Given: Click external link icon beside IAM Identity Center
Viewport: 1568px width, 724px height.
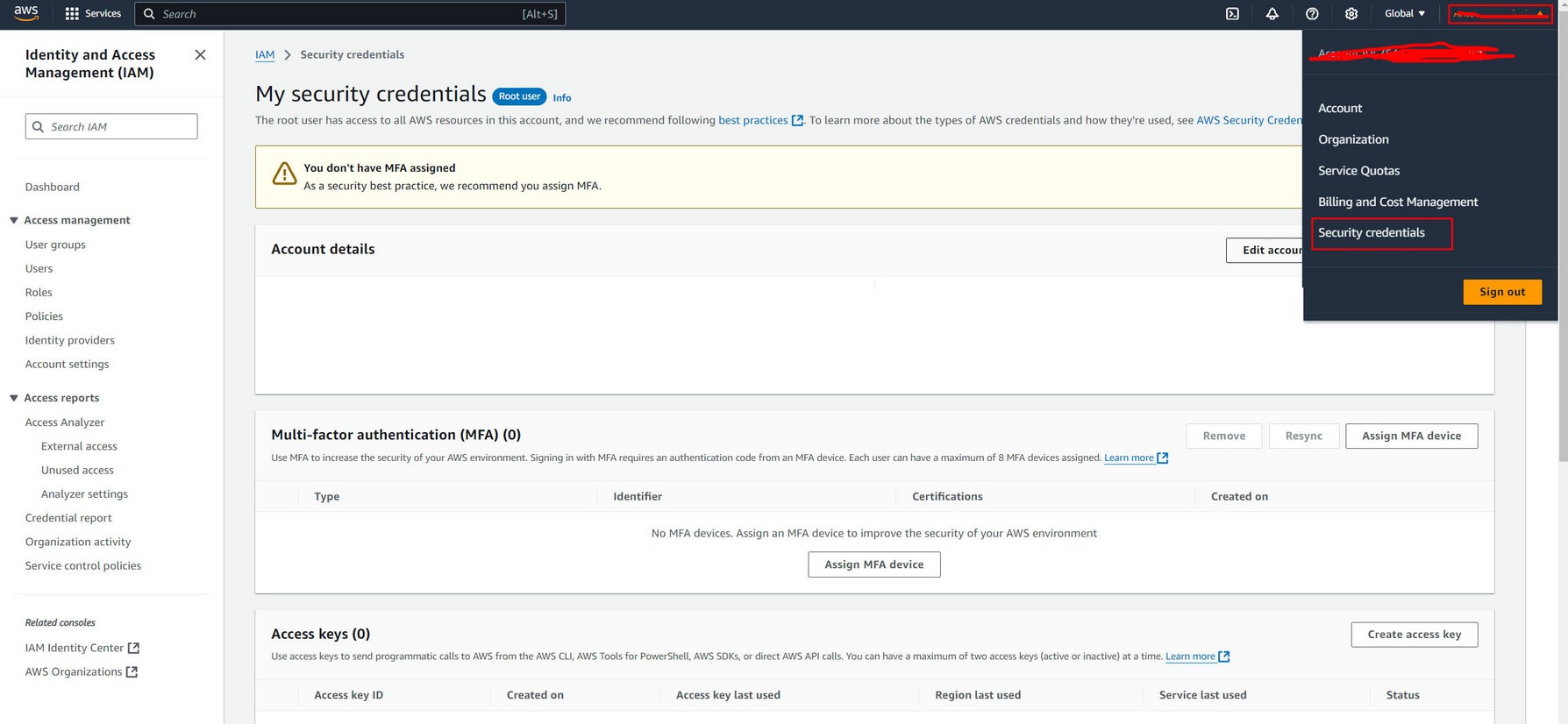Looking at the screenshot, I should (x=133, y=648).
